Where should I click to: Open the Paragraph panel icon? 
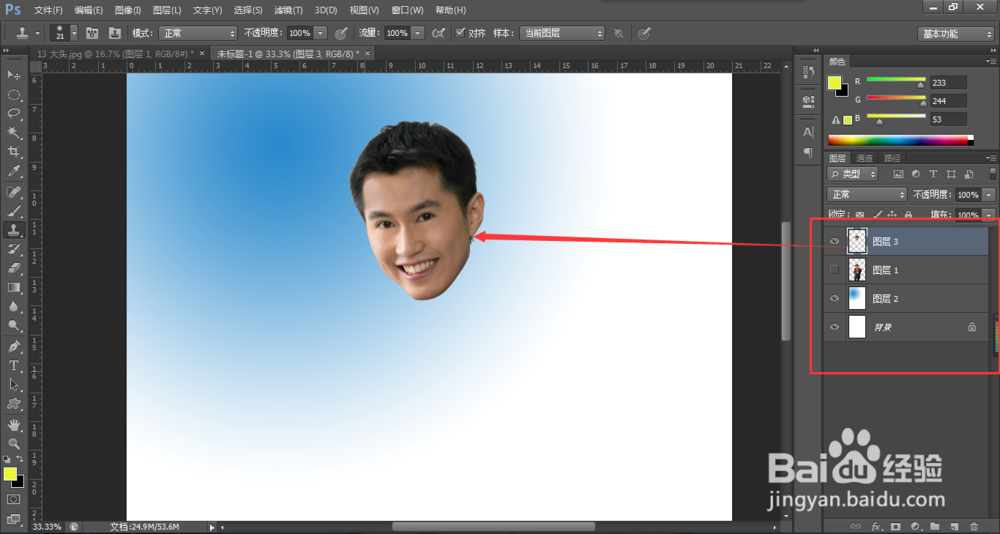click(x=808, y=152)
